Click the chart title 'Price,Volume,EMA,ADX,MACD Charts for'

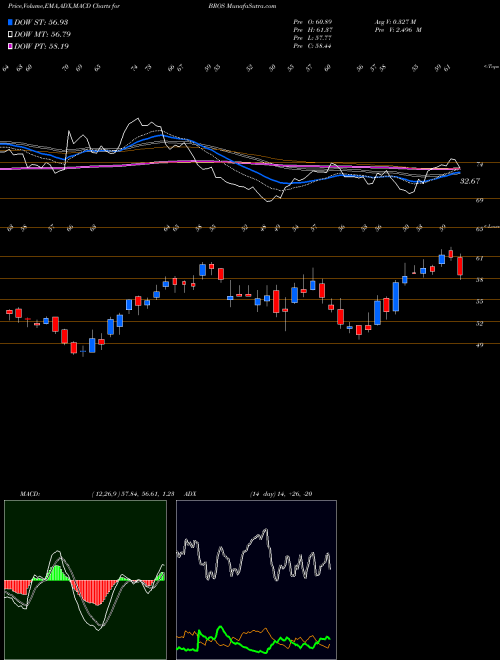tap(64, 6)
